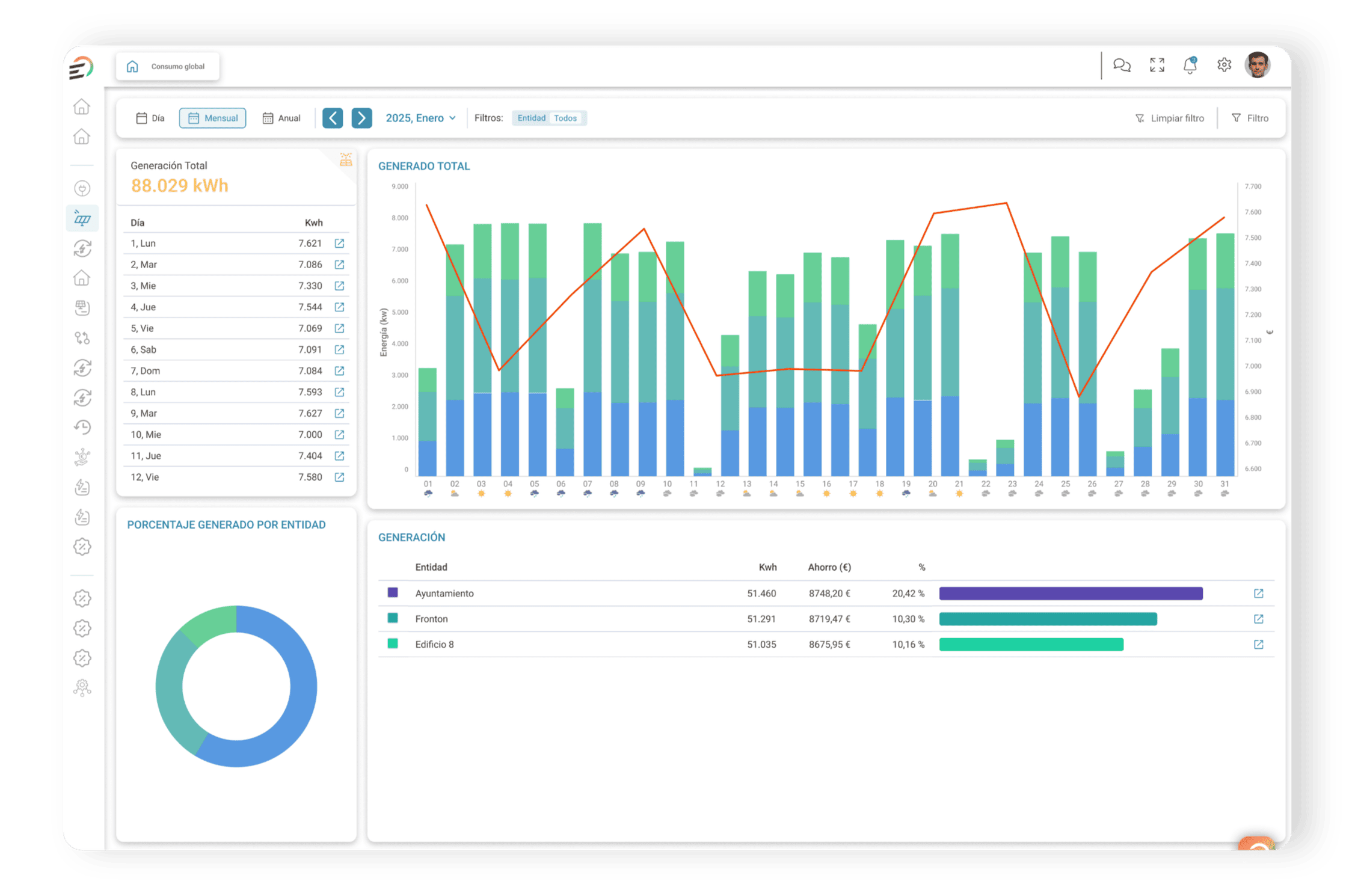
Task: Open the notifications bell
Action: click(x=1190, y=65)
